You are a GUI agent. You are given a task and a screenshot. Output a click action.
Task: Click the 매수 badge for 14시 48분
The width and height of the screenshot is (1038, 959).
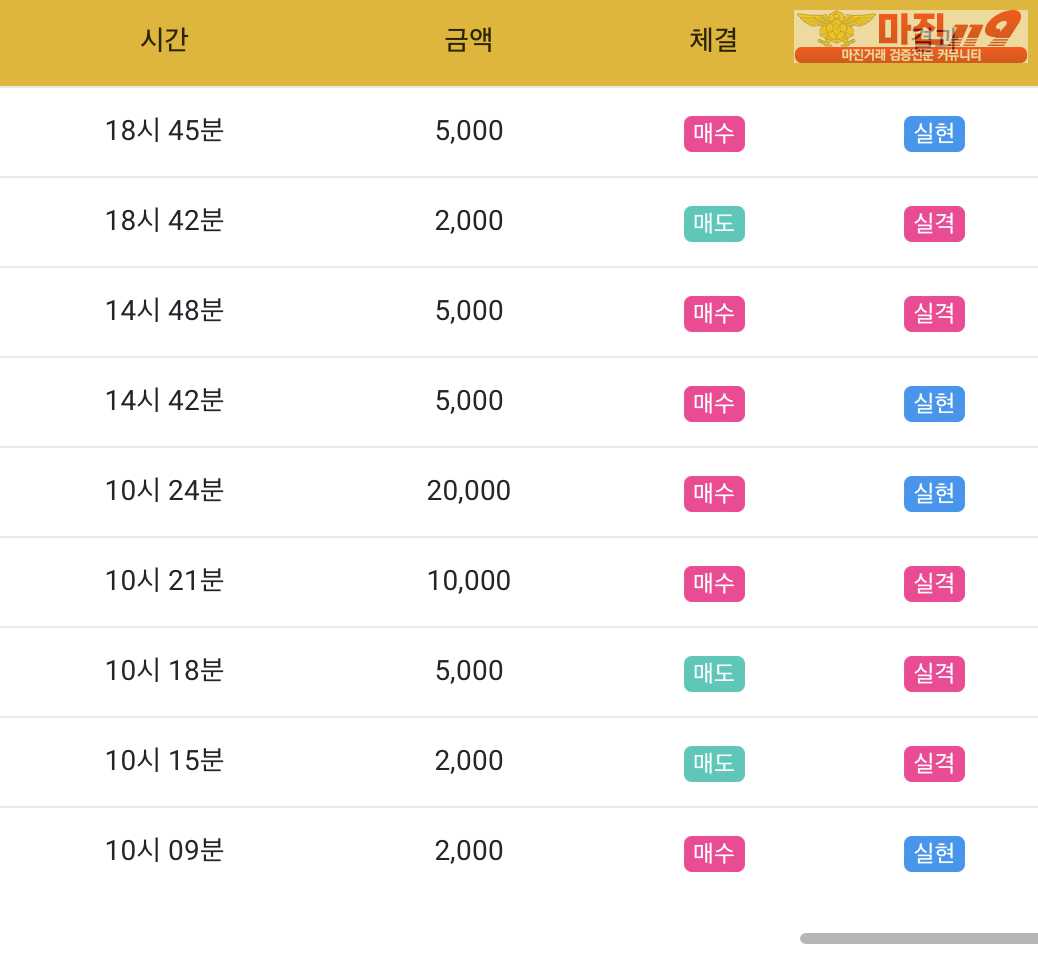coord(714,314)
